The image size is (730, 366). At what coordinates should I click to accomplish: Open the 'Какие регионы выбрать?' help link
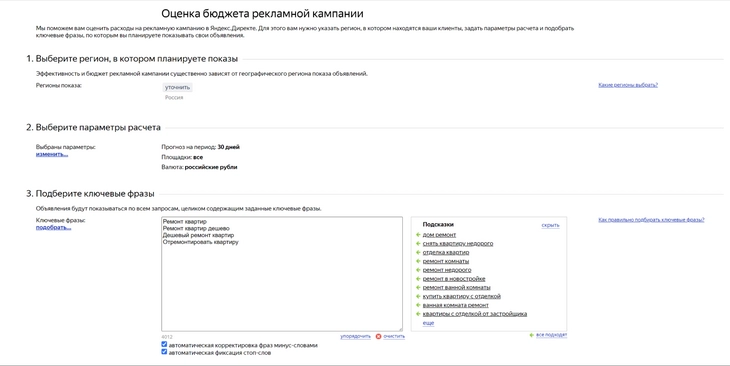click(x=628, y=85)
